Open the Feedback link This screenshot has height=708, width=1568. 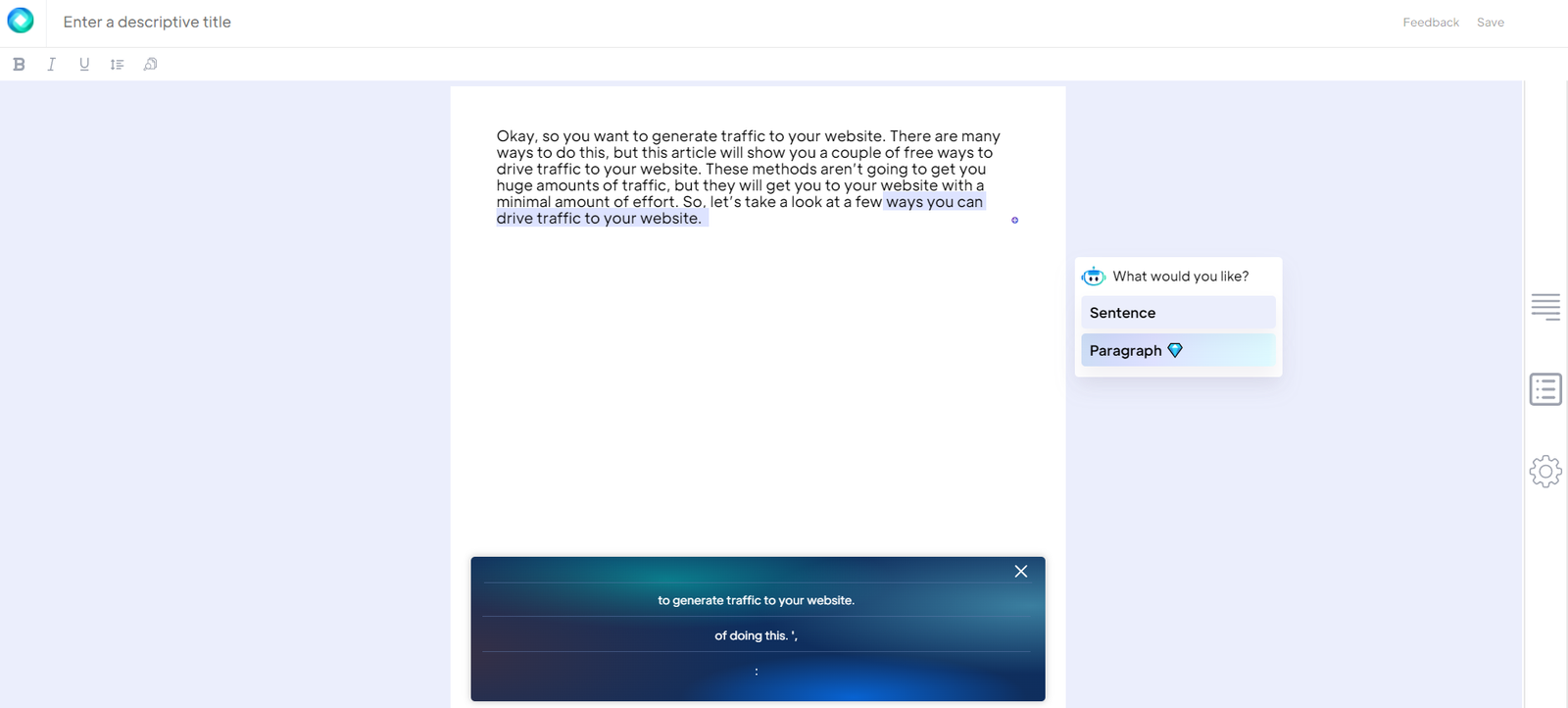point(1431,22)
